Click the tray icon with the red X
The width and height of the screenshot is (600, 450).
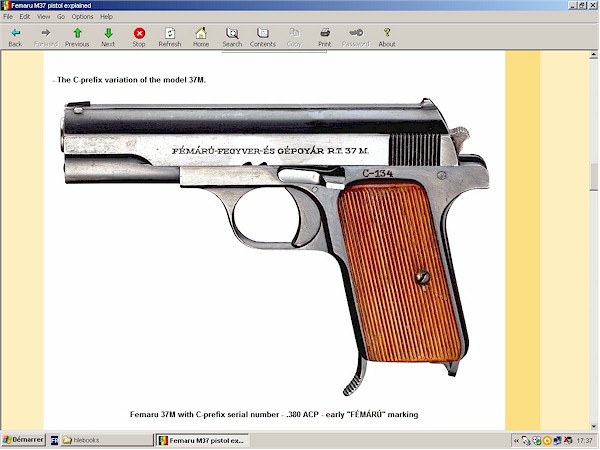[x=568, y=441]
